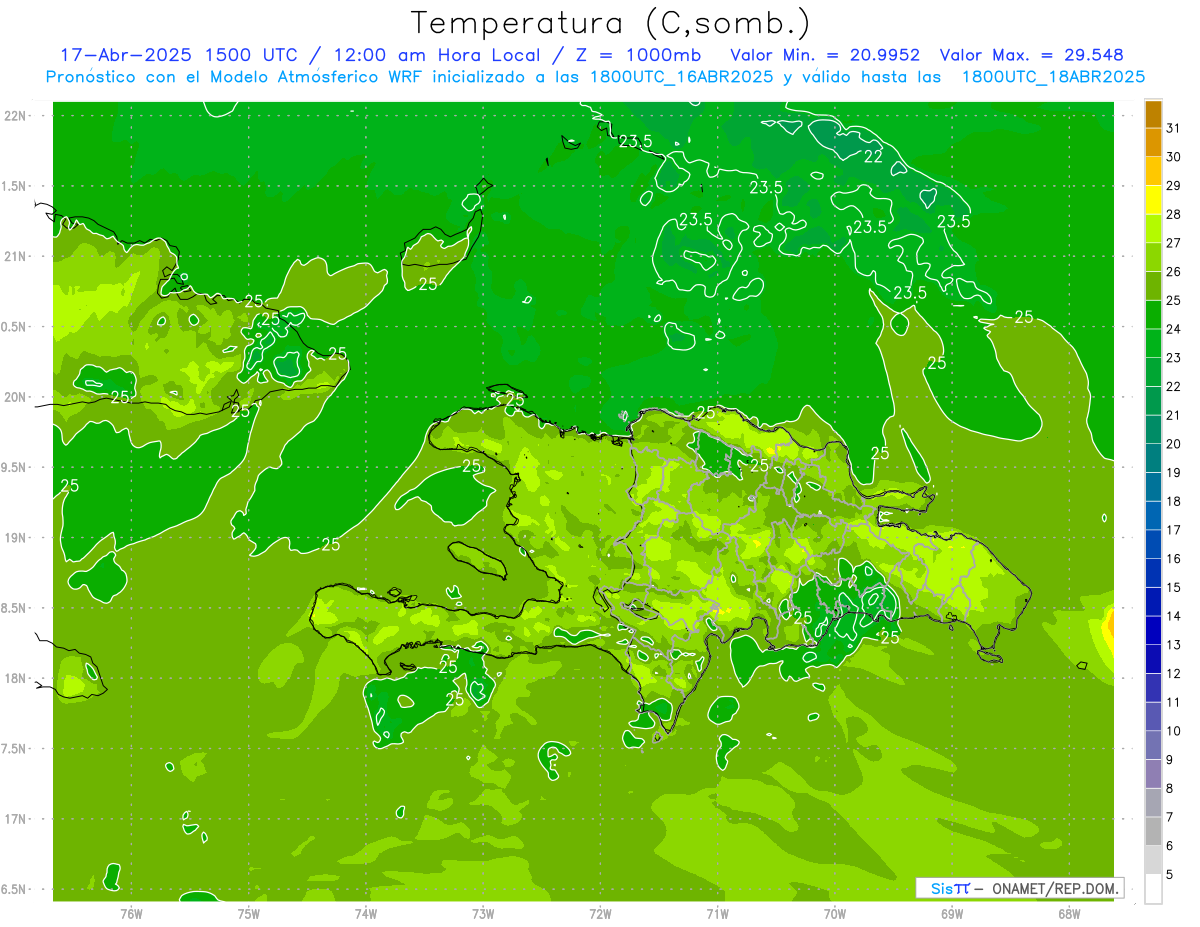Screen dimensions: 1200x927
Task: Click the "21N" latitude axis label
Action: 15,257
